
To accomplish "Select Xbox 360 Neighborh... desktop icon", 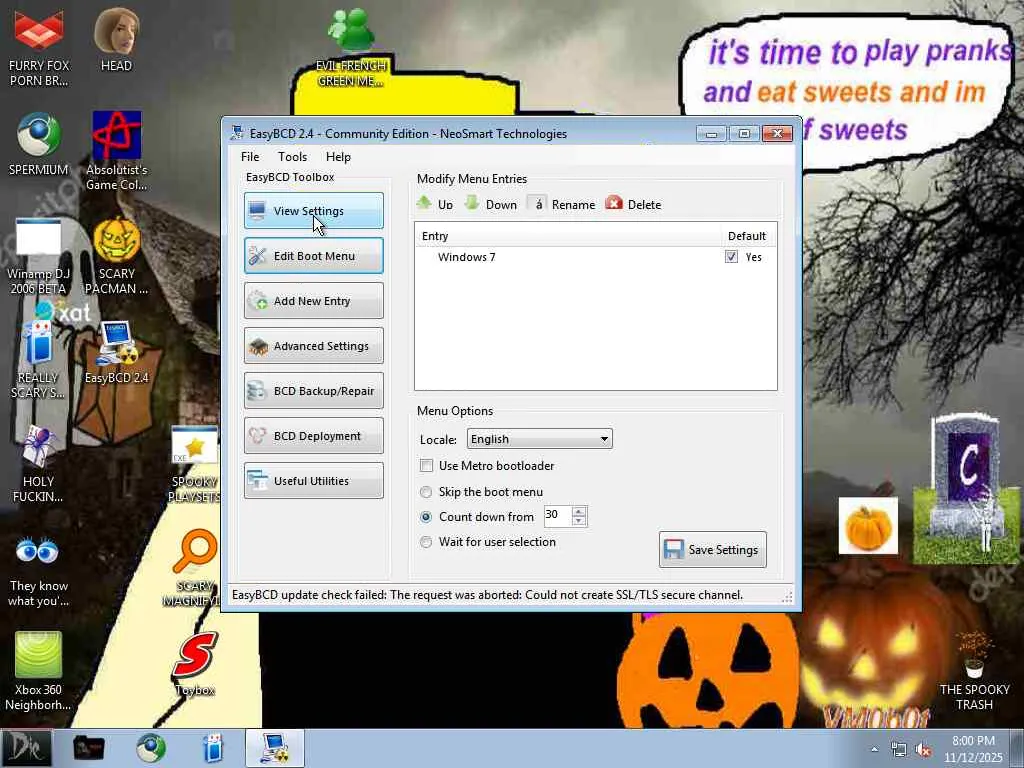I will click(x=38, y=672).
